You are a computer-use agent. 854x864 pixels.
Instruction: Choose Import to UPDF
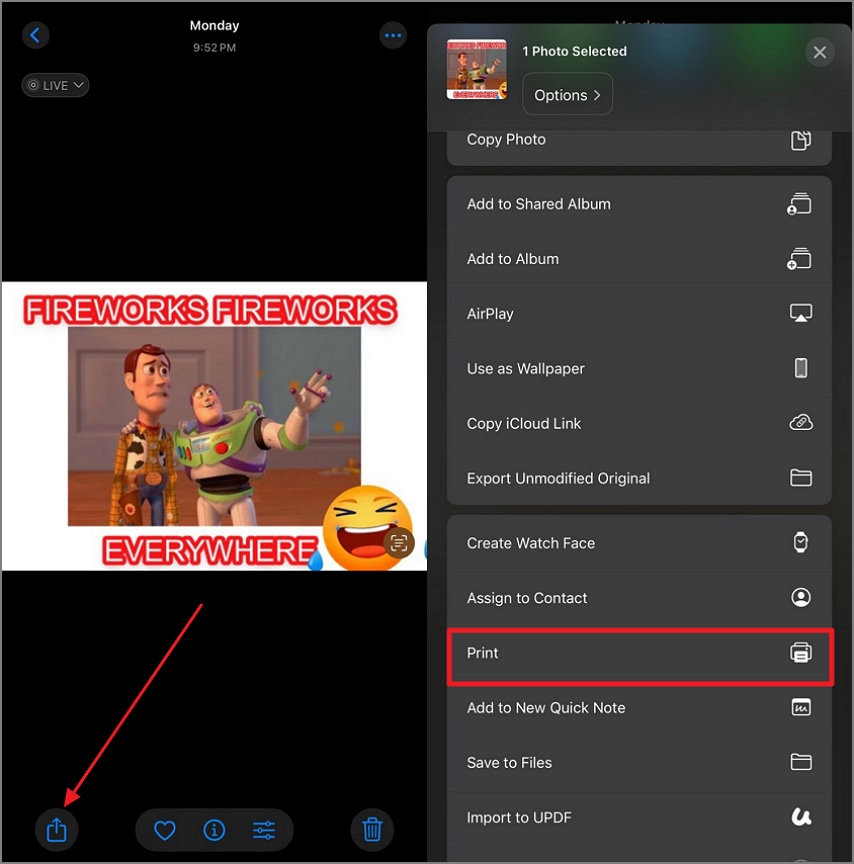point(639,817)
